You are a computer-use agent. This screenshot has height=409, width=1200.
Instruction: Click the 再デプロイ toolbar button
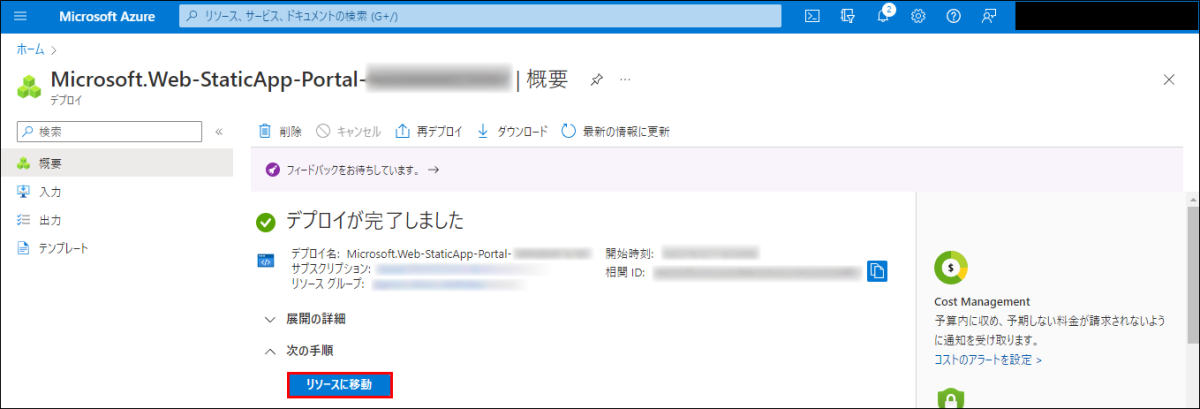click(x=429, y=131)
